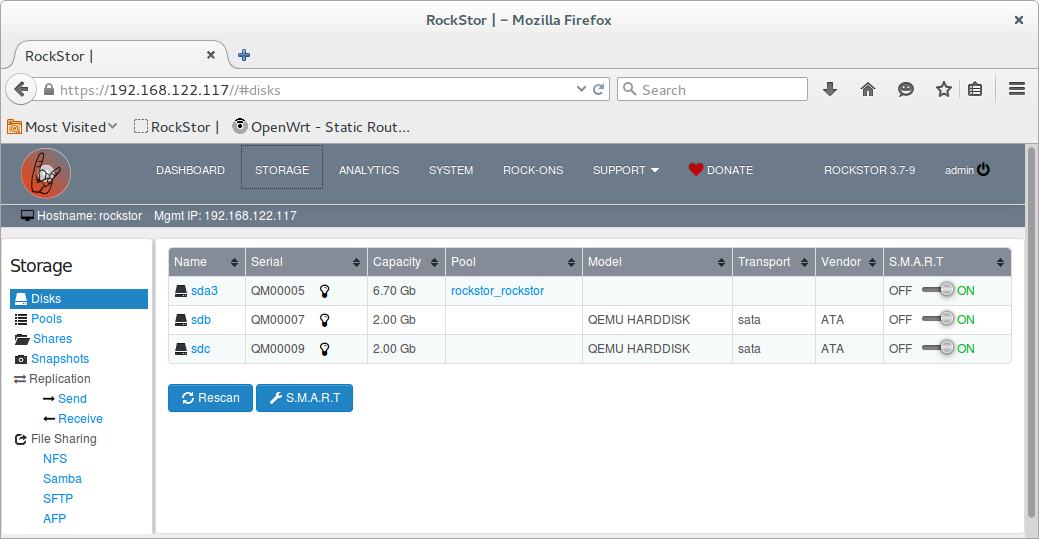Open a new tab with the plus icon
The image size is (1039, 539).
[244, 55]
